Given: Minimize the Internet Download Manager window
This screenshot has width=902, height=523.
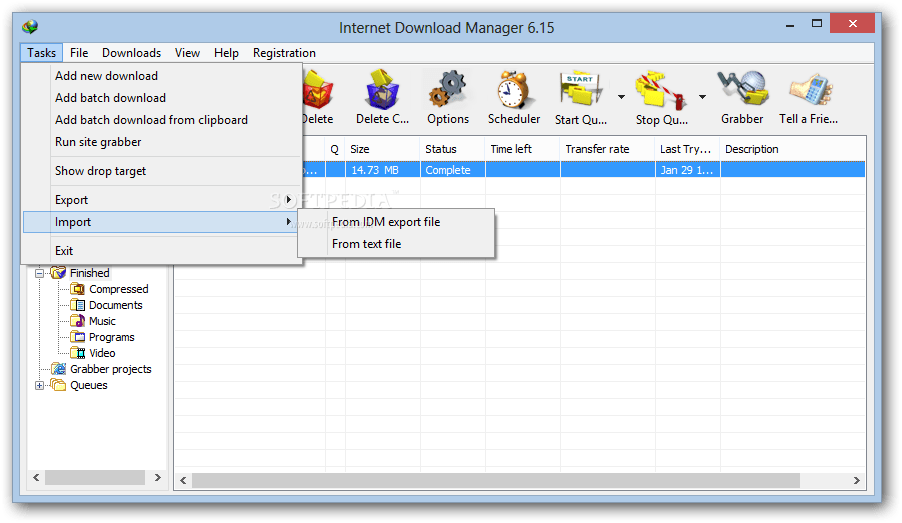Looking at the screenshot, I should [x=790, y=25].
